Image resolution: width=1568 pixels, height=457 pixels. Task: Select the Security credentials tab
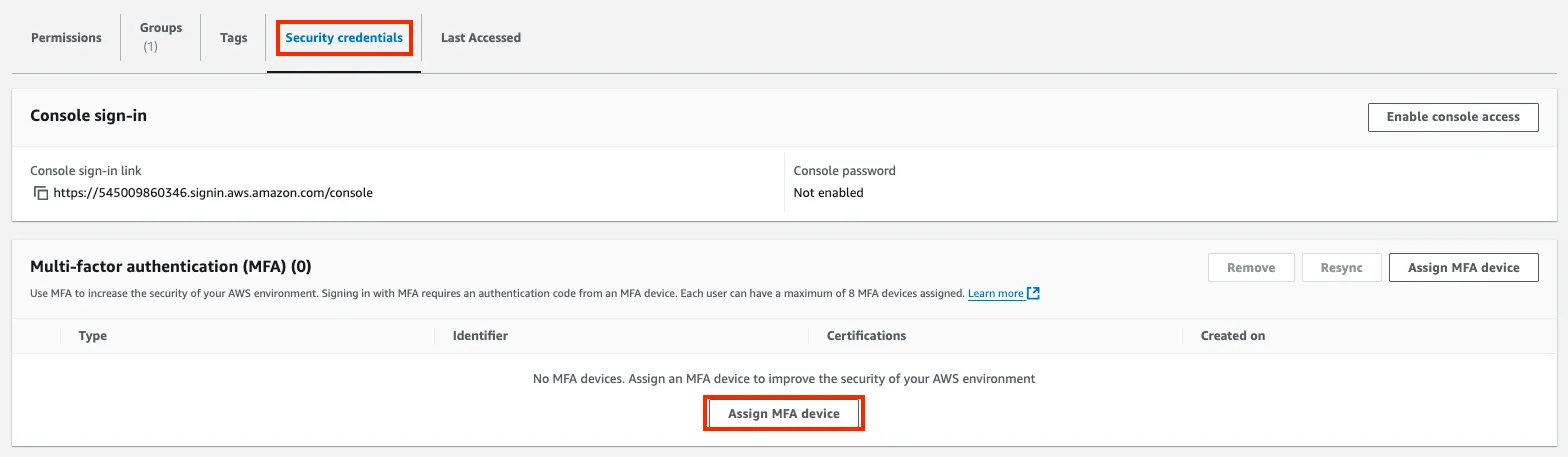344,38
